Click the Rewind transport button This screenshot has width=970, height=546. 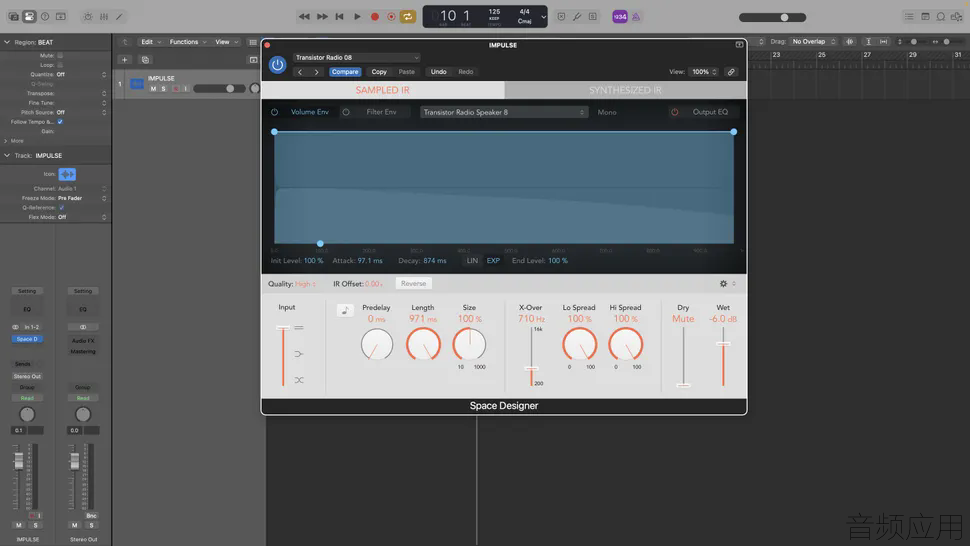304,17
